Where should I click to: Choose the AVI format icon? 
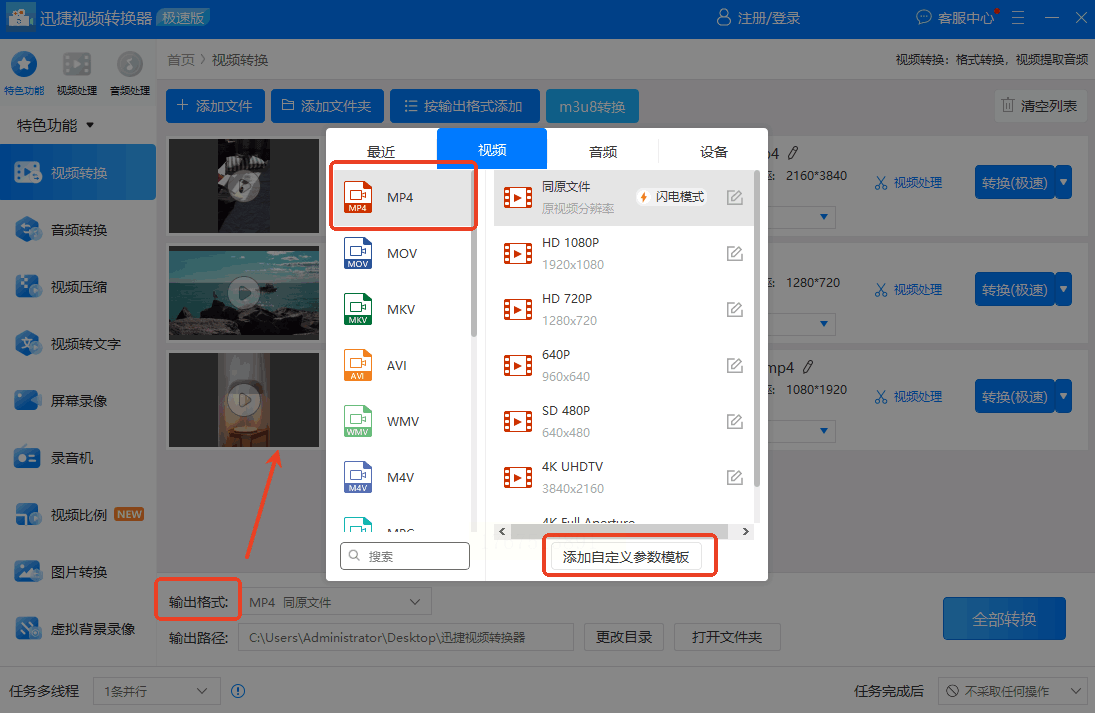coord(358,365)
